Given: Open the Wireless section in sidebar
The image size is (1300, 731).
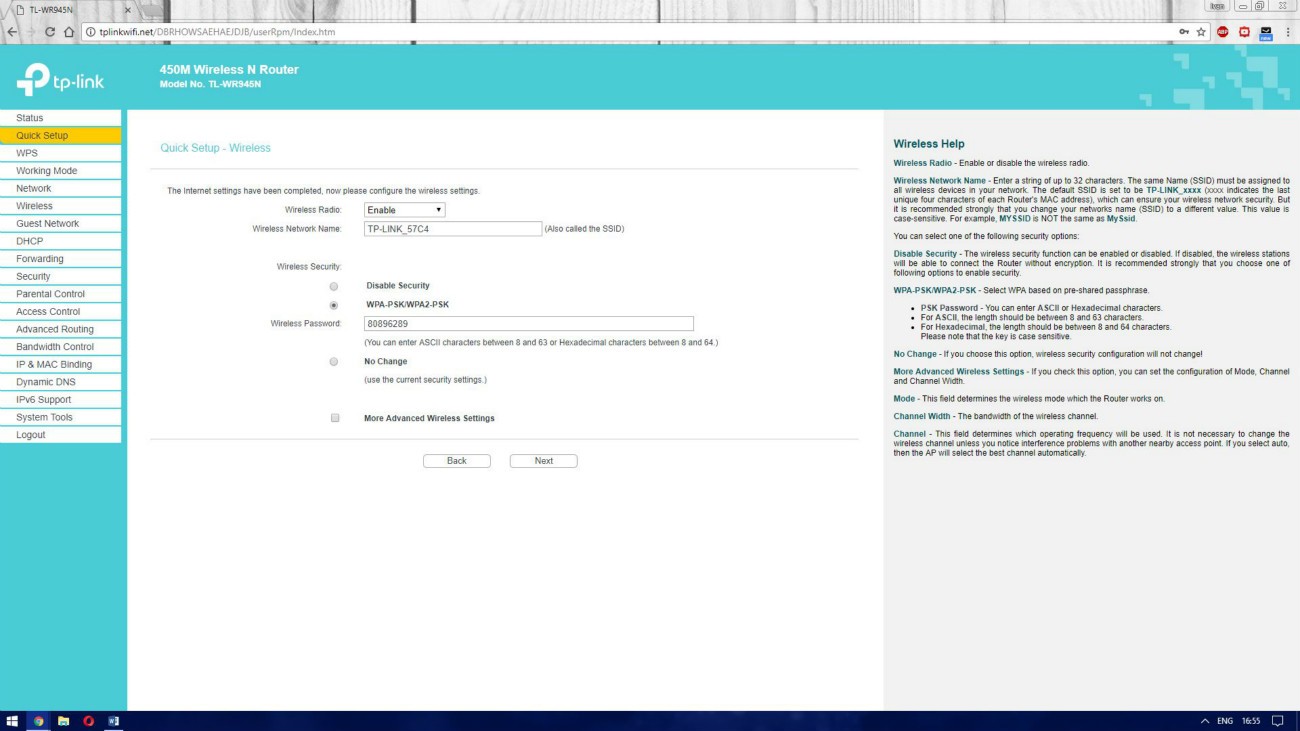Looking at the screenshot, I should coord(34,206).
